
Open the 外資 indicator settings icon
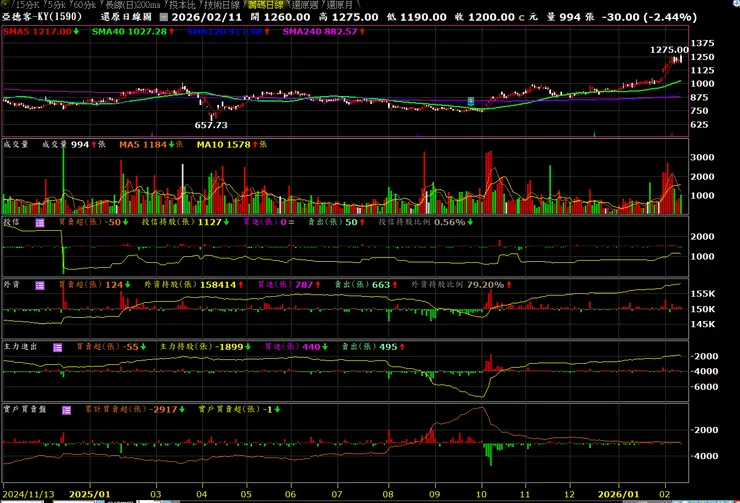click(x=40, y=285)
